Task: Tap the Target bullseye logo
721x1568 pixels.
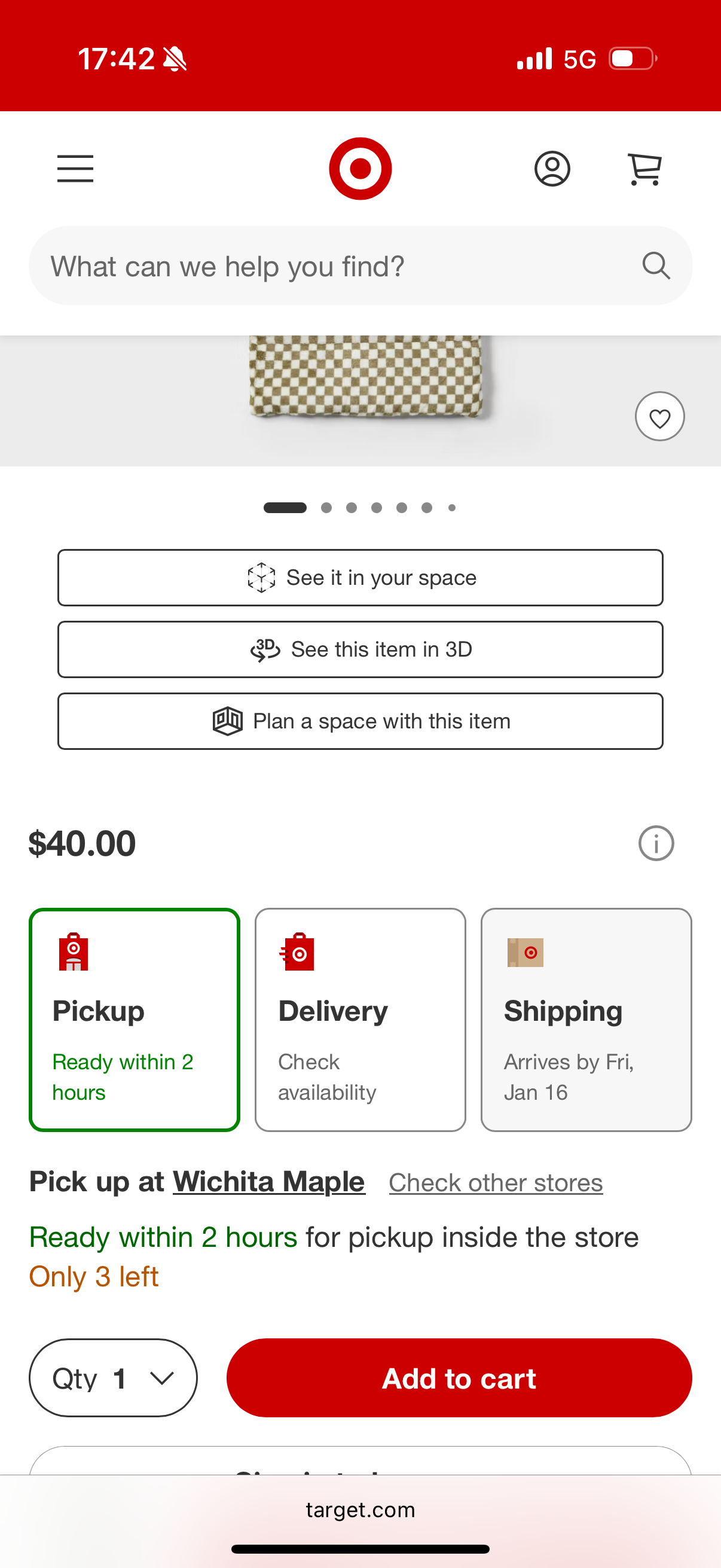Action: (360, 169)
